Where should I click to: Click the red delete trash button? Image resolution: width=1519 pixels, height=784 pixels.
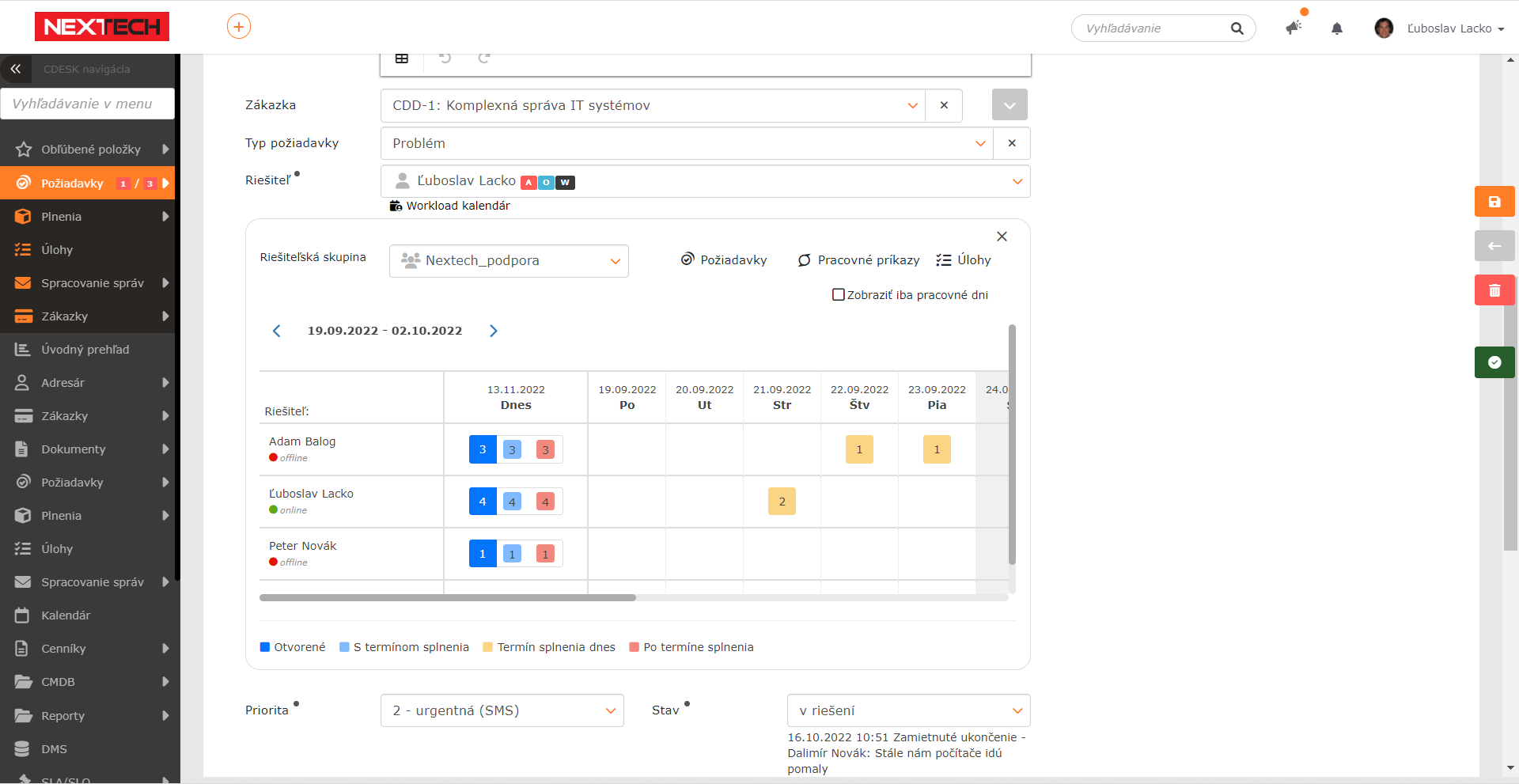1494,290
